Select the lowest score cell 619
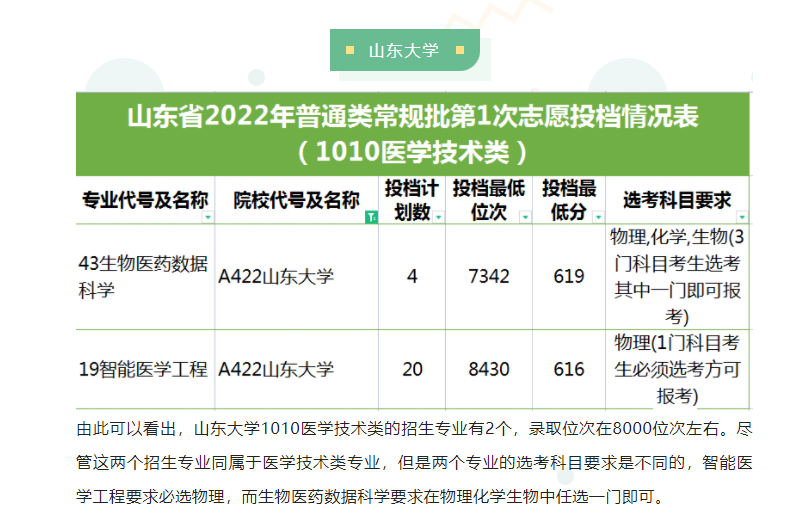793x525 pixels. (569, 277)
